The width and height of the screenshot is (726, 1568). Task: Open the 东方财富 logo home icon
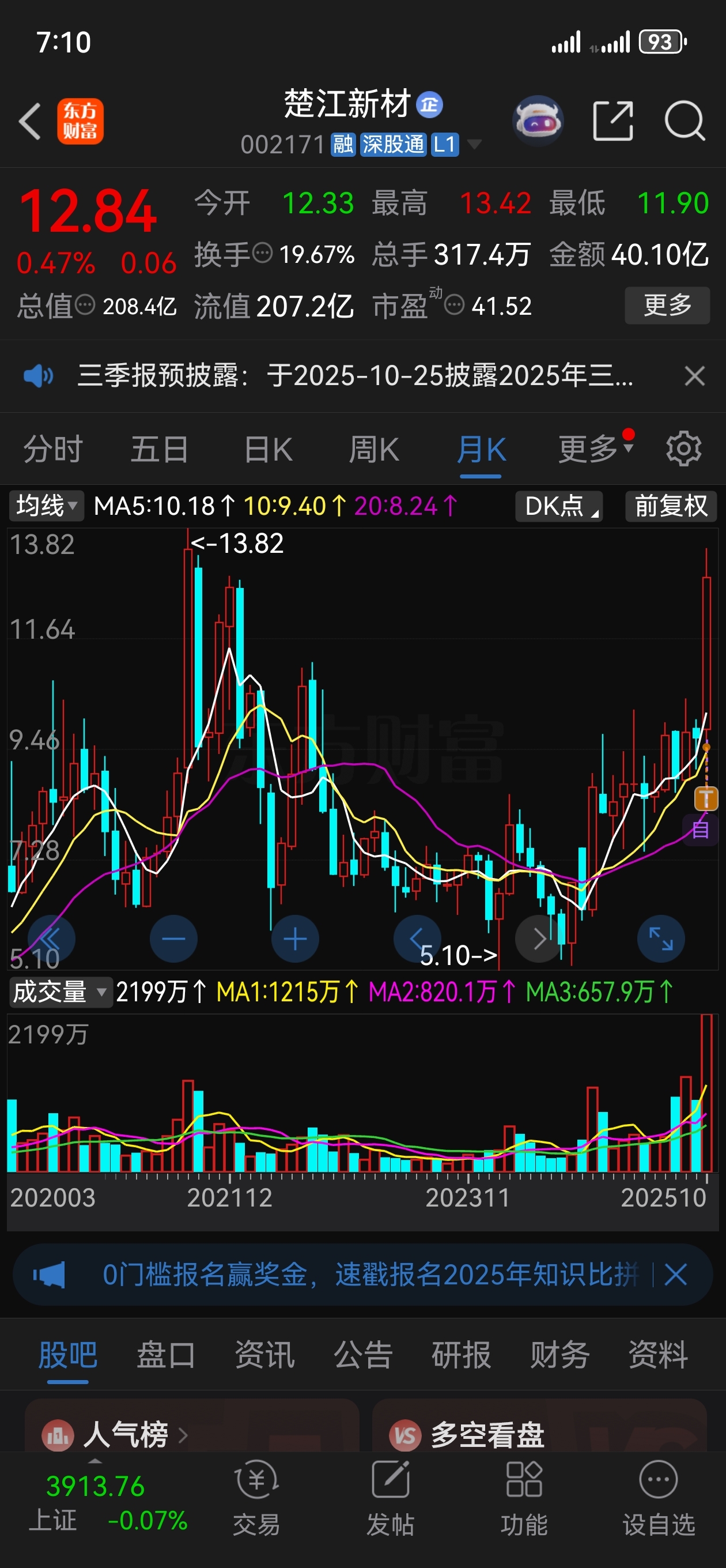[80, 122]
